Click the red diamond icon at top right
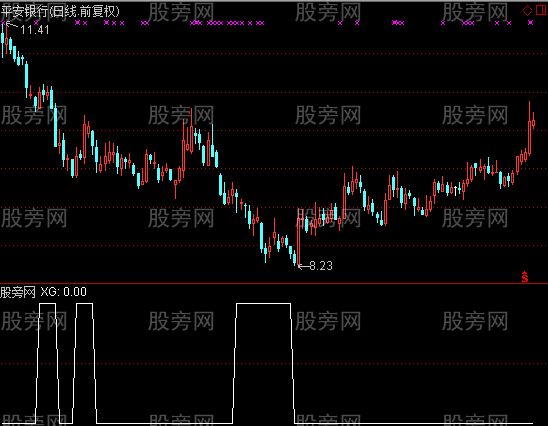Screen dimensions: 548x426 pyautogui.click(x=527, y=10)
